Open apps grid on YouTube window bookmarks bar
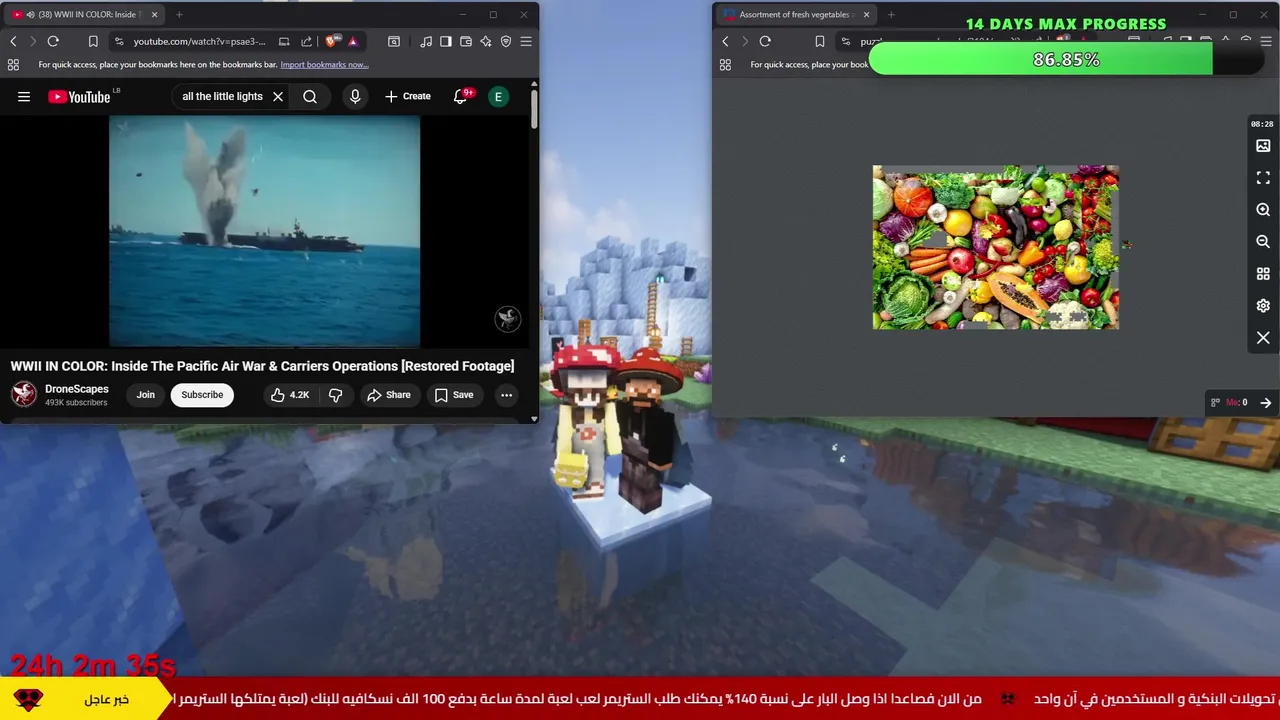Screen dimensions: 1280x720 (x=13, y=65)
